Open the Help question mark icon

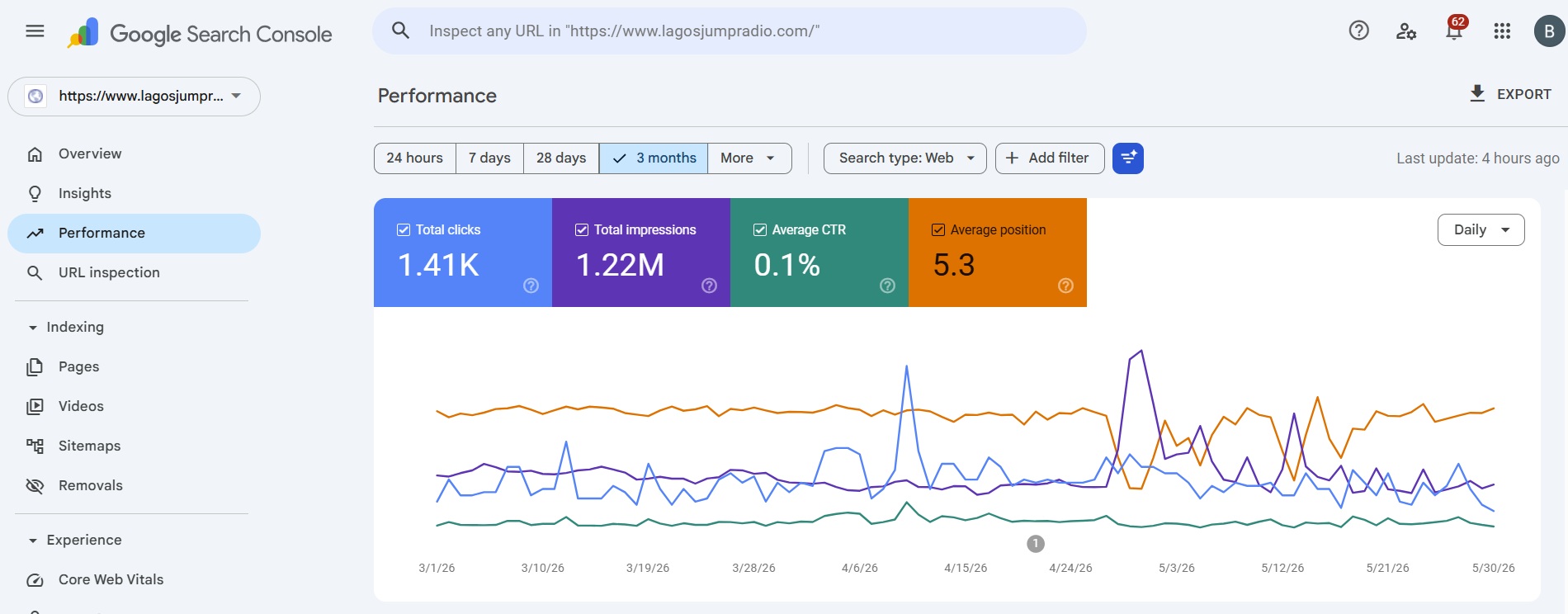(1358, 31)
